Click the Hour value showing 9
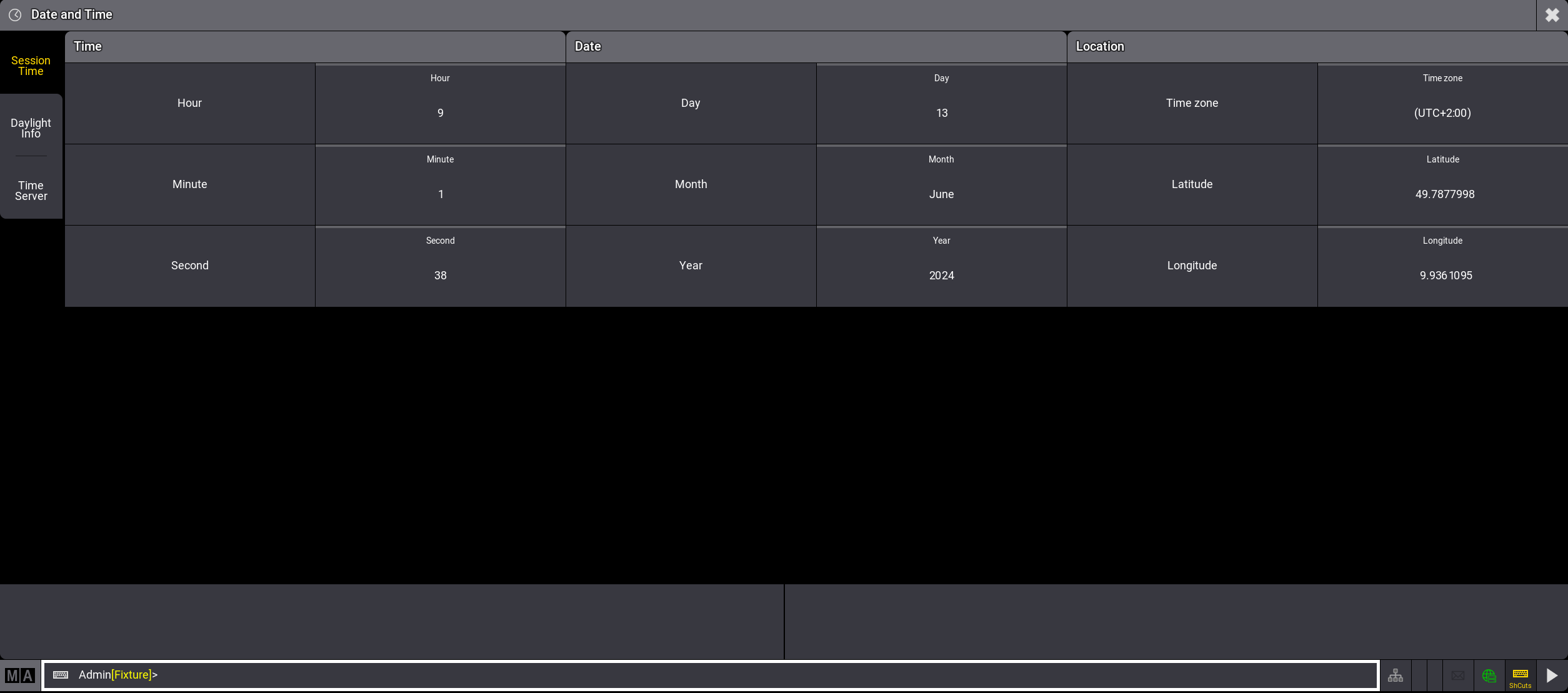This screenshot has height=693, width=1568. pyautogui.click(x=440, y=104)
